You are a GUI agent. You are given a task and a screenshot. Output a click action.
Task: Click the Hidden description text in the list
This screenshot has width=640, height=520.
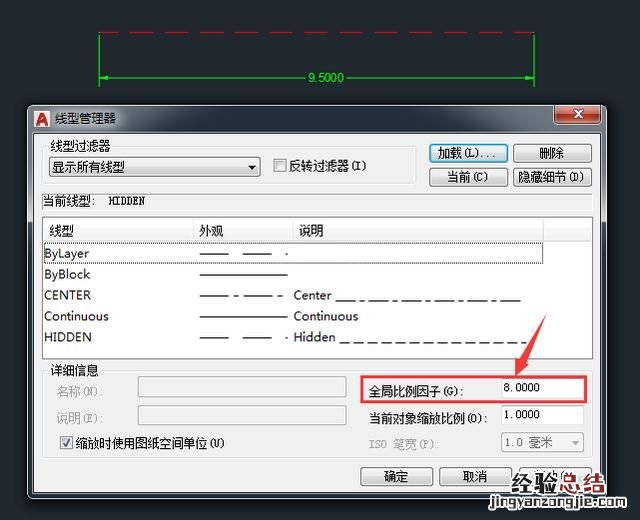(x=314, y=337)
